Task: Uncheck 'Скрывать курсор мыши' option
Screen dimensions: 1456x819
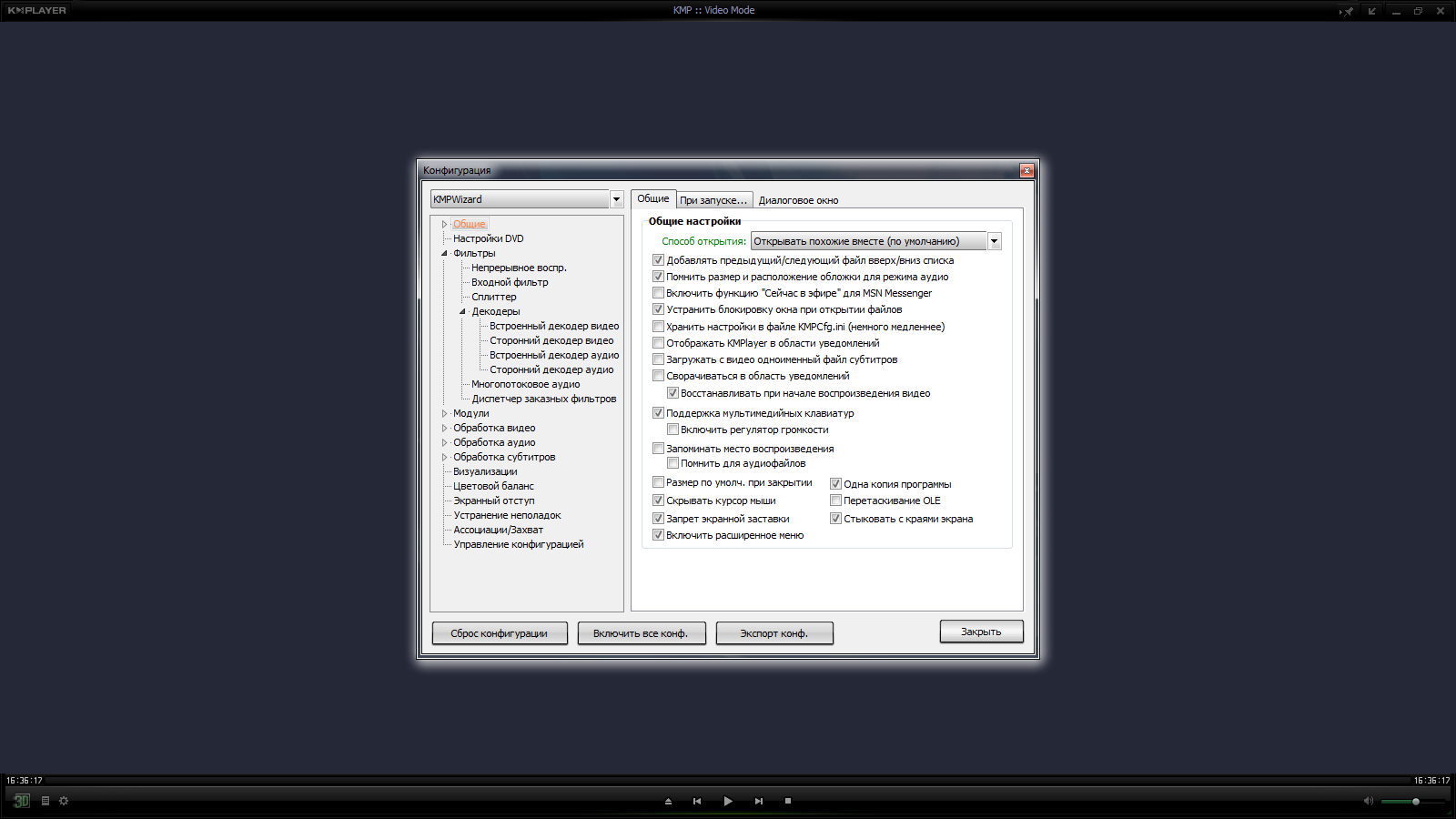Action: coord(658,500)
